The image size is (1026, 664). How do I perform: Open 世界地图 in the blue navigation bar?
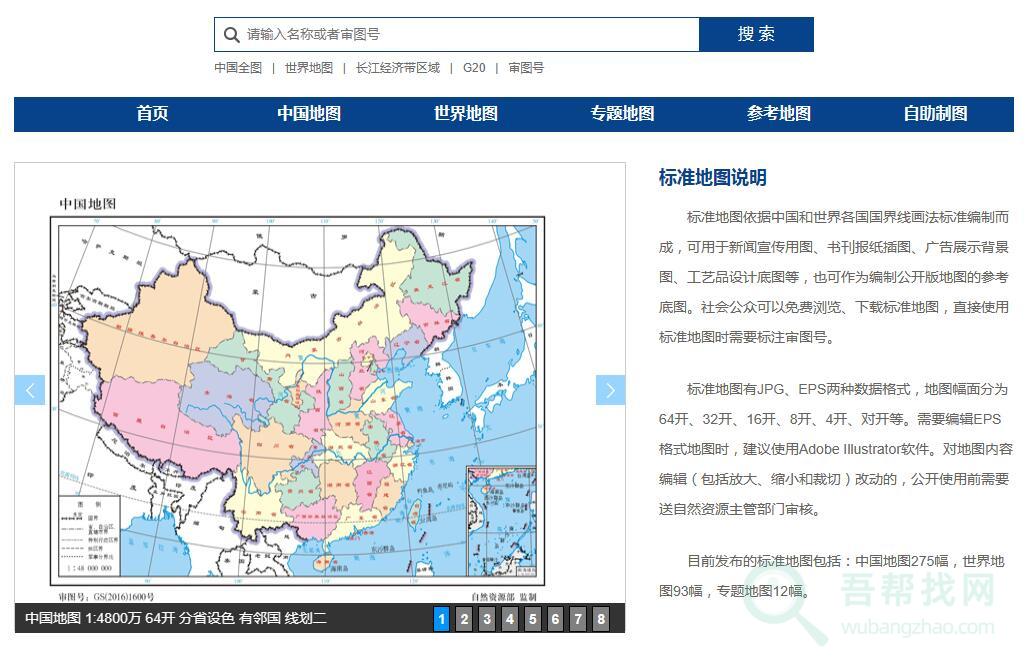(465, 114)
